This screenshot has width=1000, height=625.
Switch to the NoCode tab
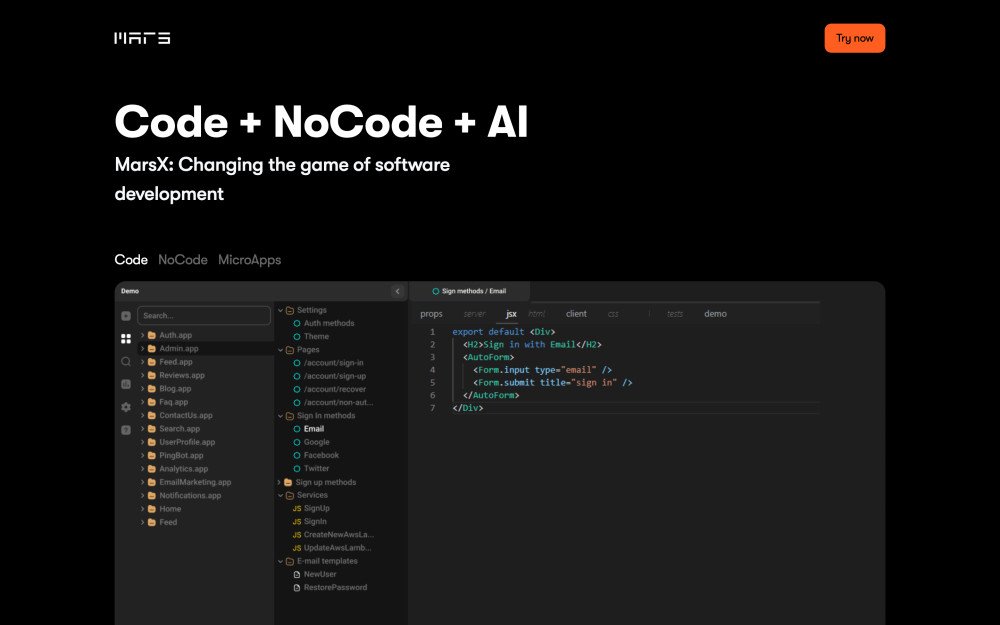click(x=183, y=260)
